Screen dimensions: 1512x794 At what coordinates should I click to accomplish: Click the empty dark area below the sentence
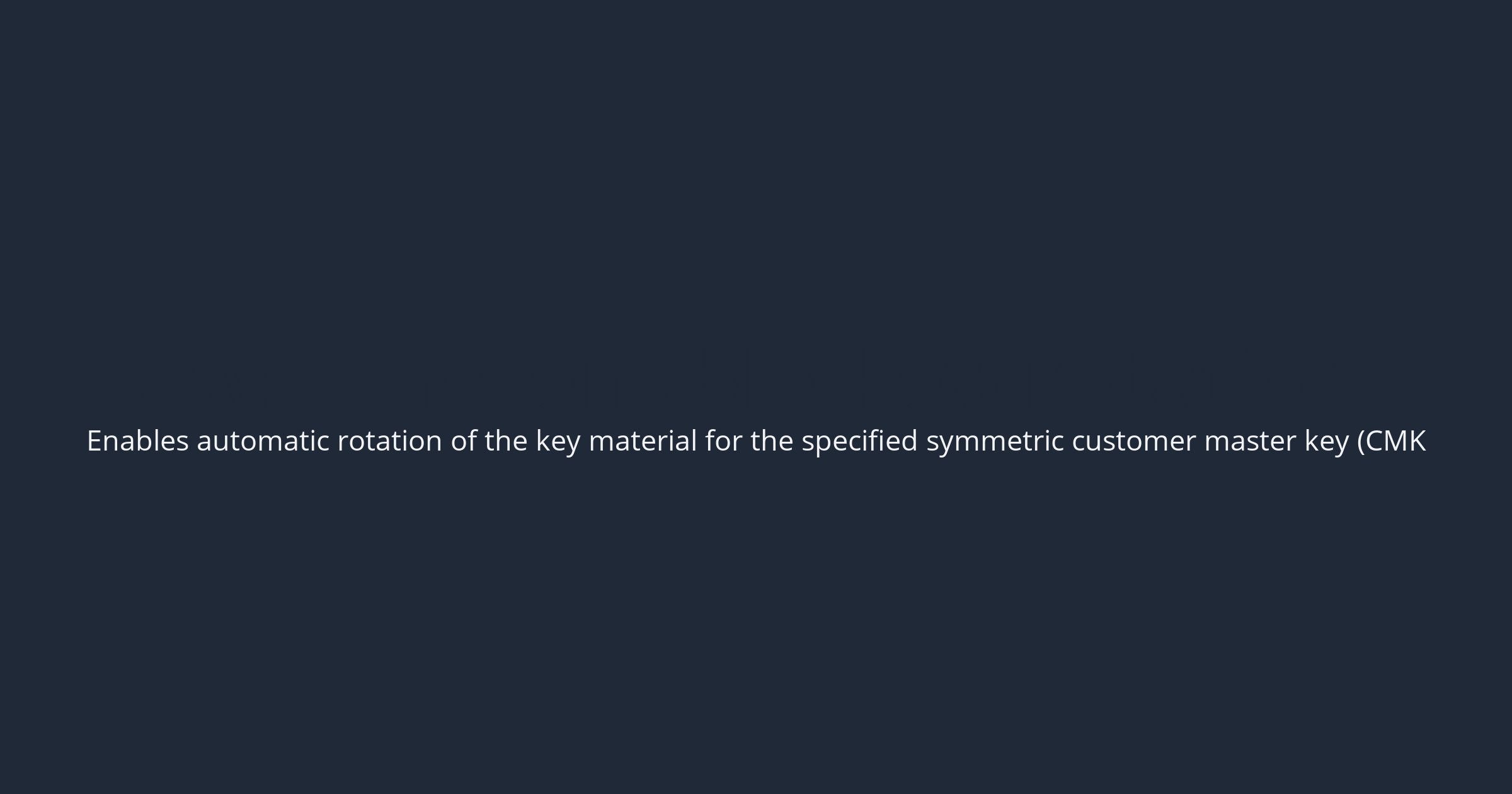click(756, 630)
